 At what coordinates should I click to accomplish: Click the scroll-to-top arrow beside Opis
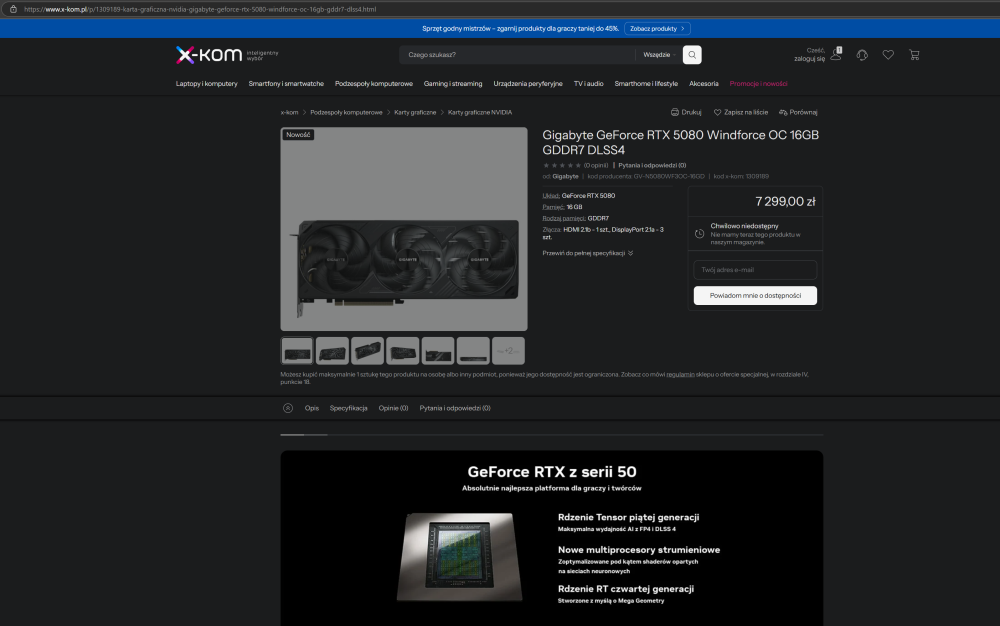click(288, 408)
